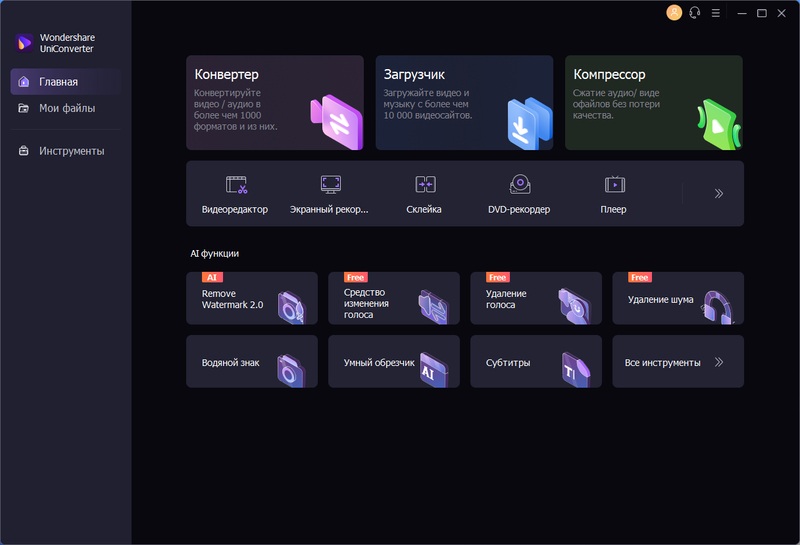800x545 pixels.
Task: Open the Видеоредактор tool icon
Action: click(236, 185)
